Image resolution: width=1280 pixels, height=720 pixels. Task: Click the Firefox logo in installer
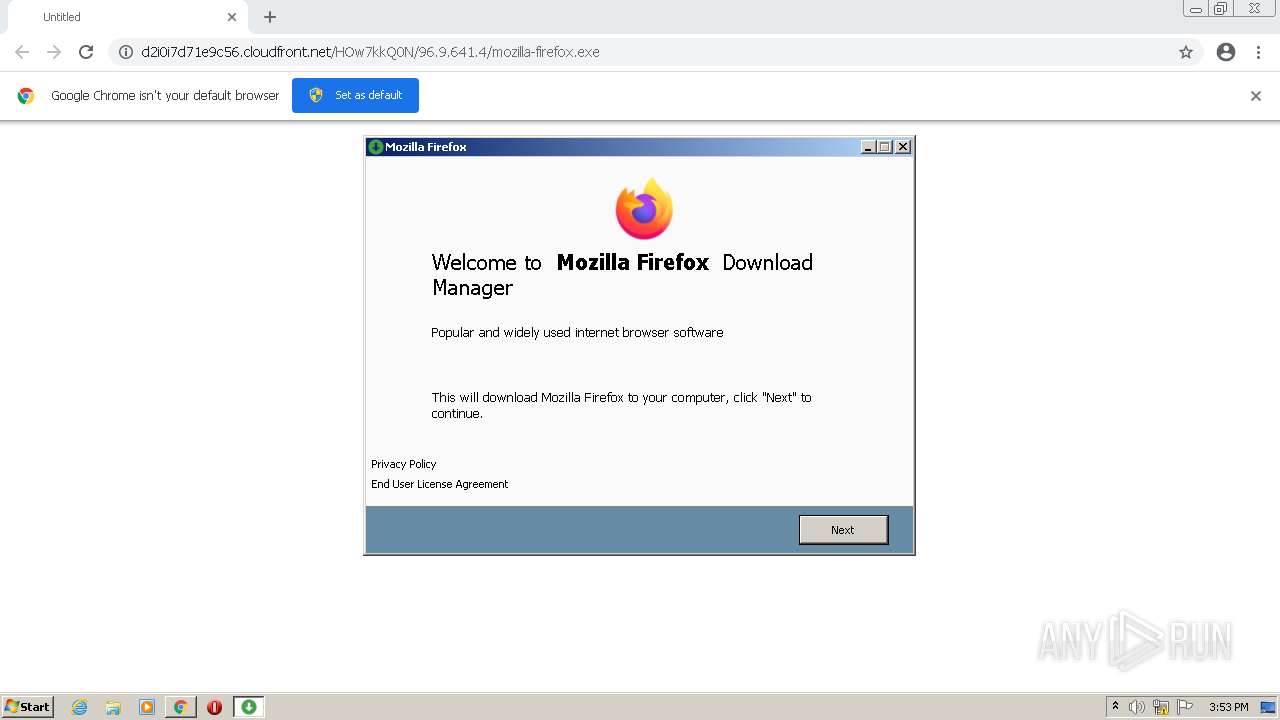pyautogui.click(x=644, y=208)
